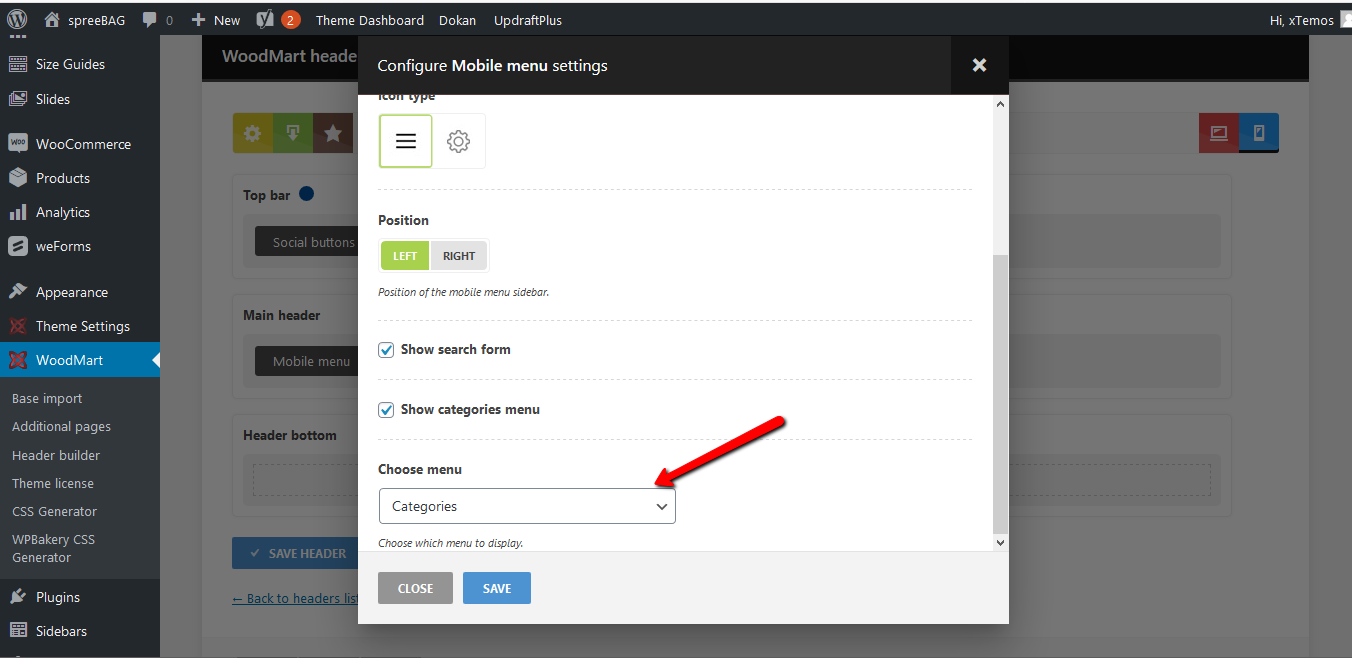Click the blue SAVE button in dialog

click(x=497, y=588)
